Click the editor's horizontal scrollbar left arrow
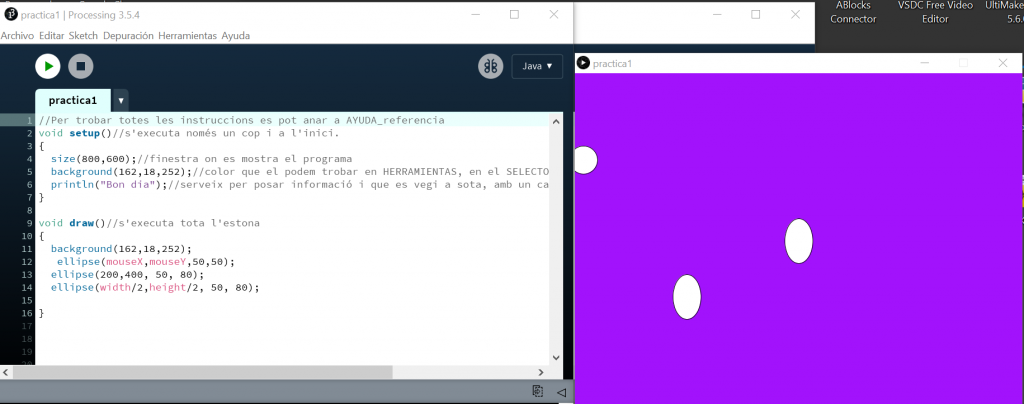The height and width of the screenshot is (404, 1024). click(6, 371)
